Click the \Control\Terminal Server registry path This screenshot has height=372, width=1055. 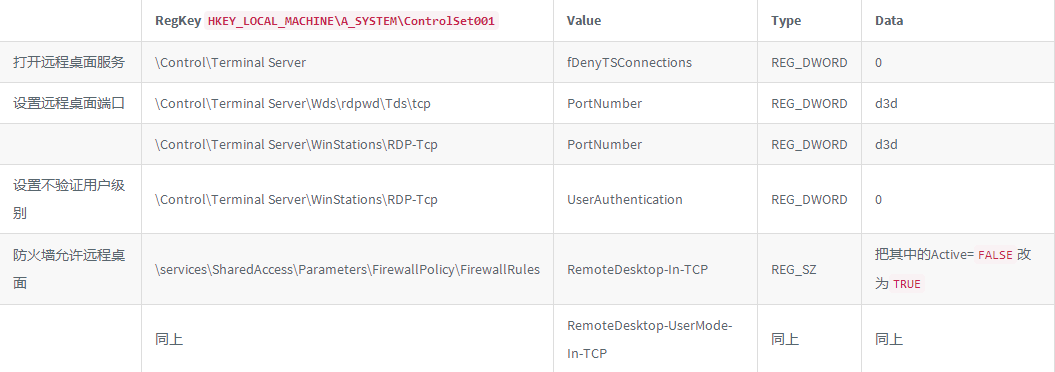pyautogui.click(x=230, y=63)
